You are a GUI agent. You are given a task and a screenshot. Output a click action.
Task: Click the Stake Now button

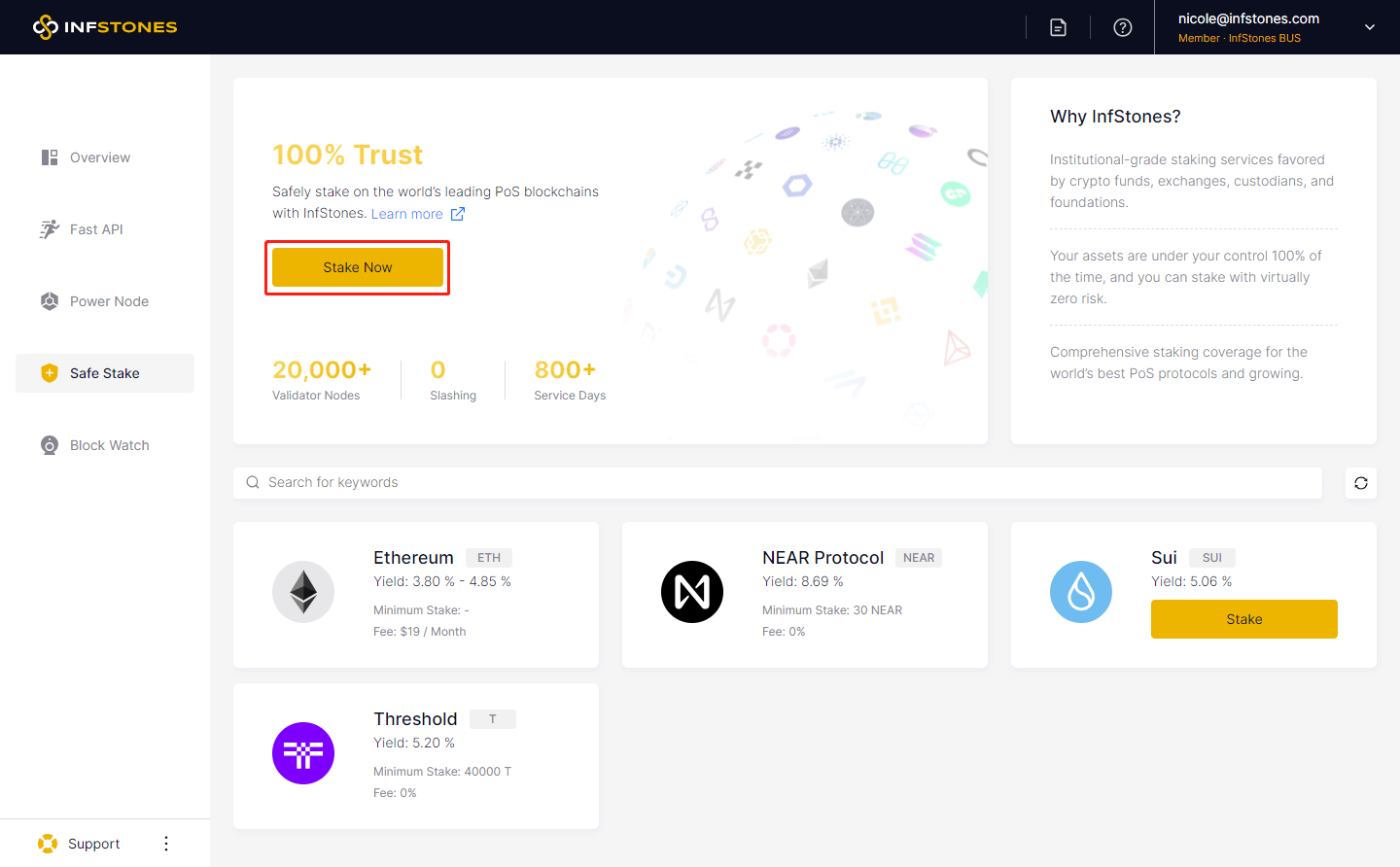(358, 267)
